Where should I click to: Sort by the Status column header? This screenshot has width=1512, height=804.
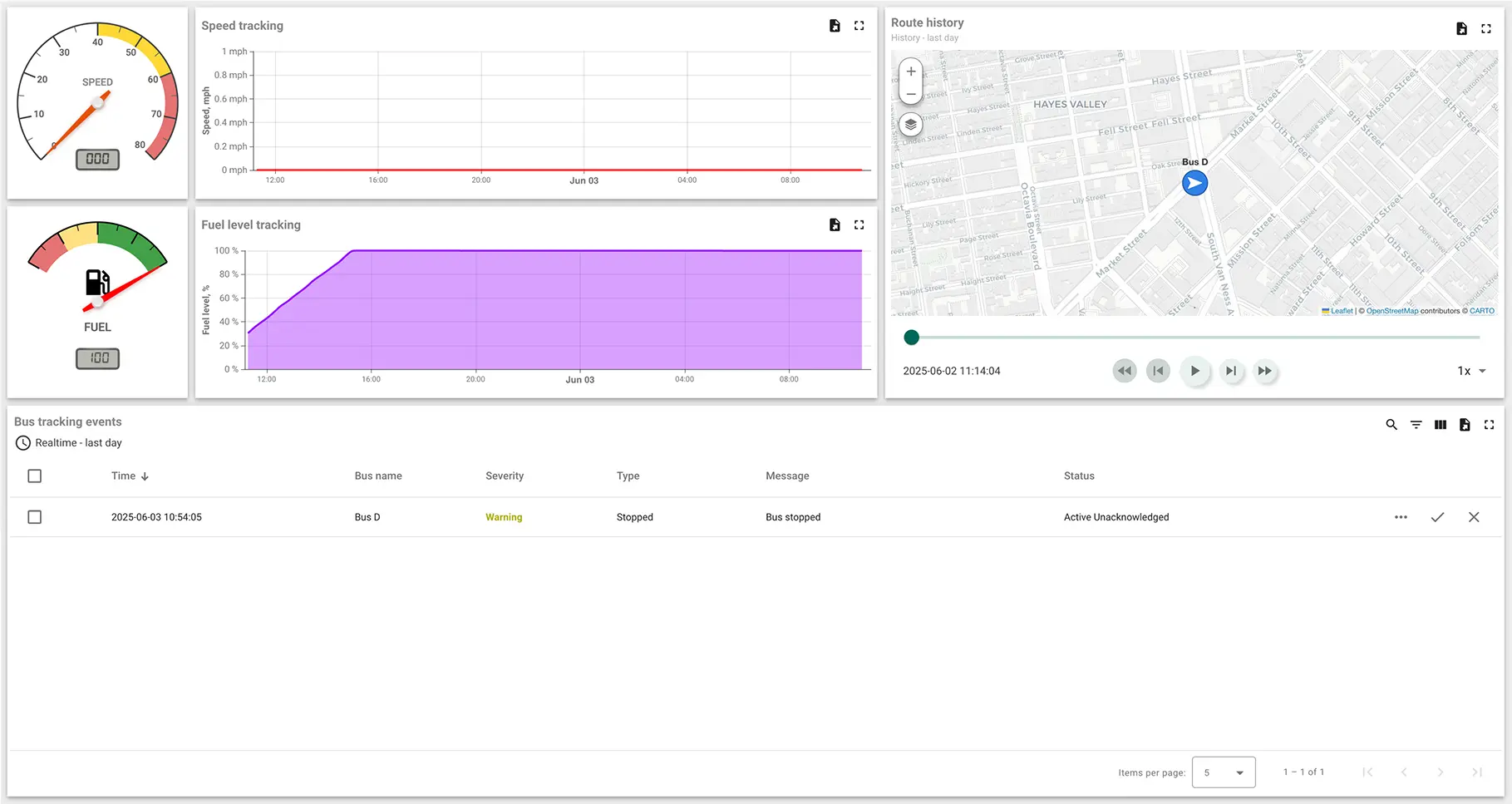pos(1079,476)
